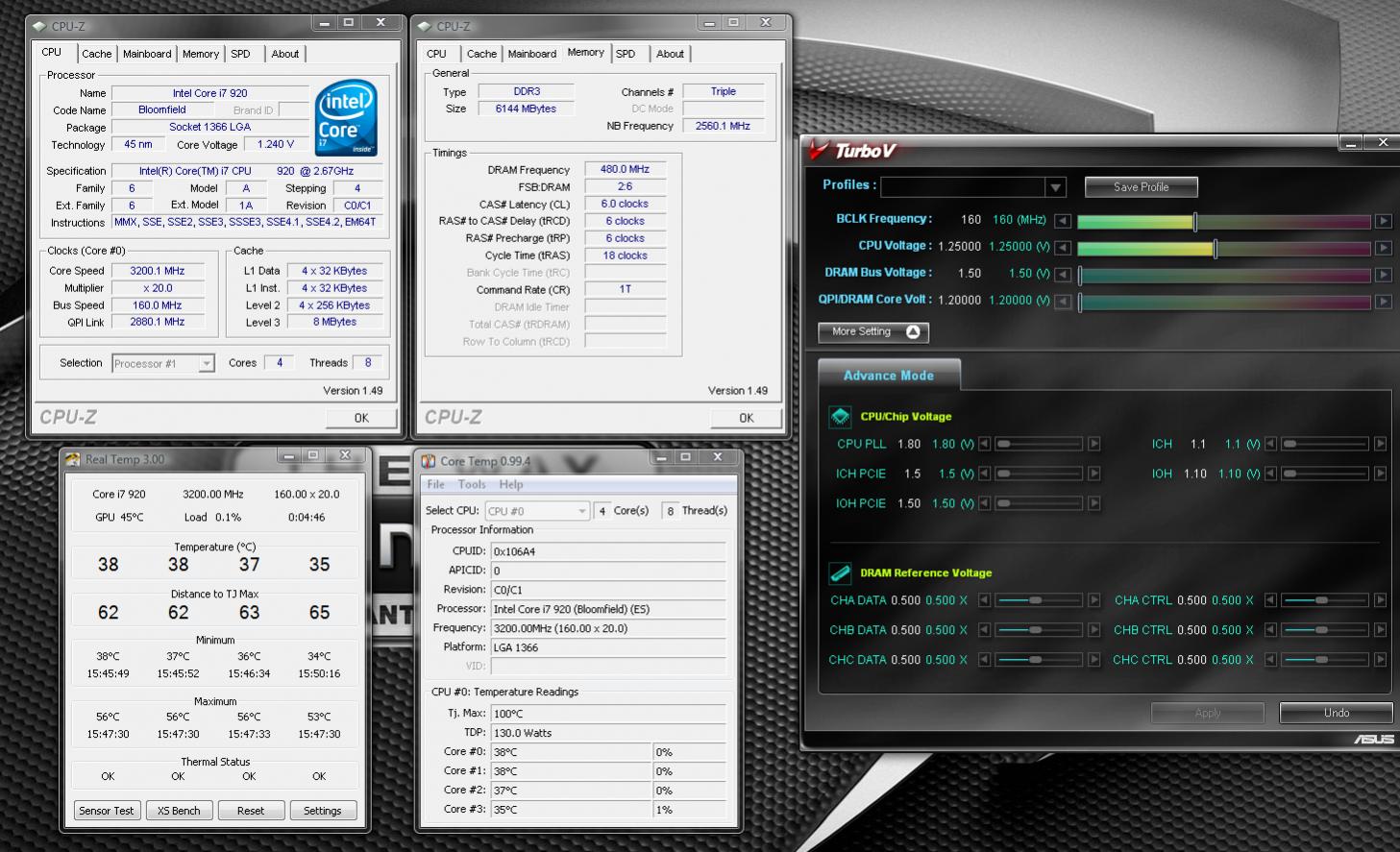Click the CPUID 0x106A4 field
This screenshot has height=852, width=1400.
click(608, 551)
